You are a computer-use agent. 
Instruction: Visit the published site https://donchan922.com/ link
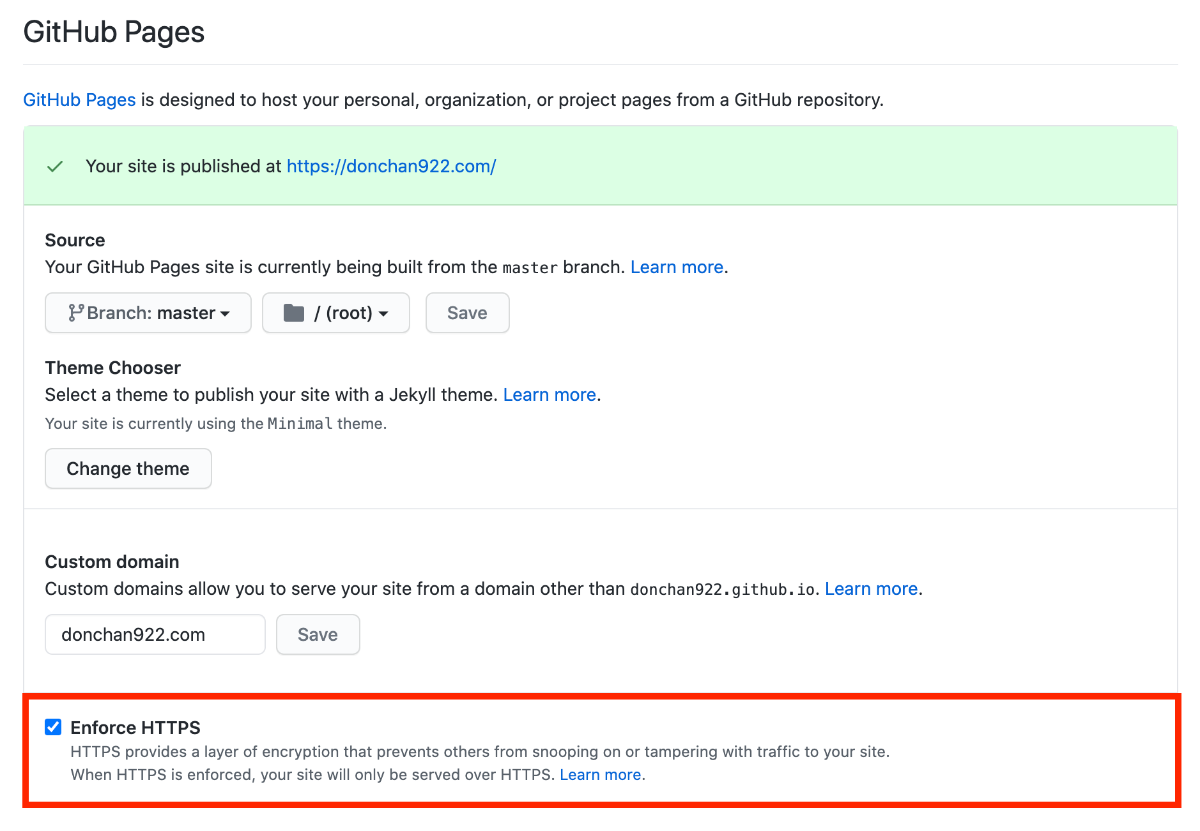(x=391, y=167)
